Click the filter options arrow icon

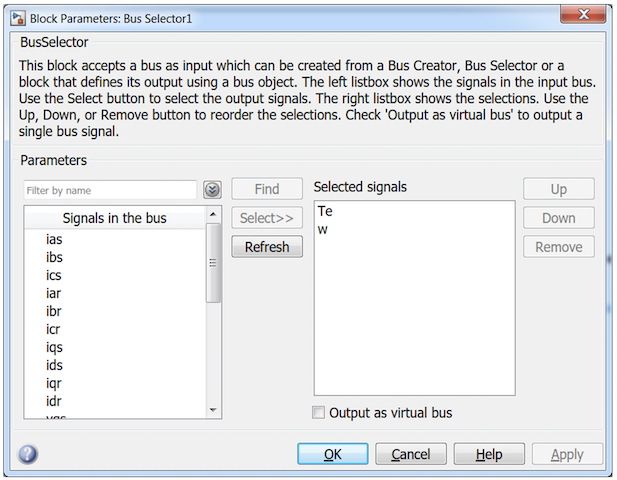tap(212, 189)
